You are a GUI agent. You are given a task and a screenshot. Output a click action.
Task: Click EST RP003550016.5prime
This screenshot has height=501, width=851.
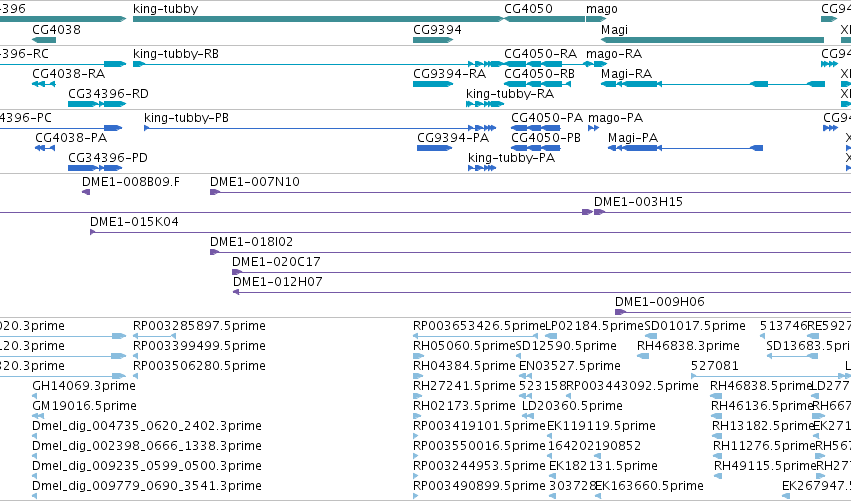pyautogui.click(x=416, y=456)
